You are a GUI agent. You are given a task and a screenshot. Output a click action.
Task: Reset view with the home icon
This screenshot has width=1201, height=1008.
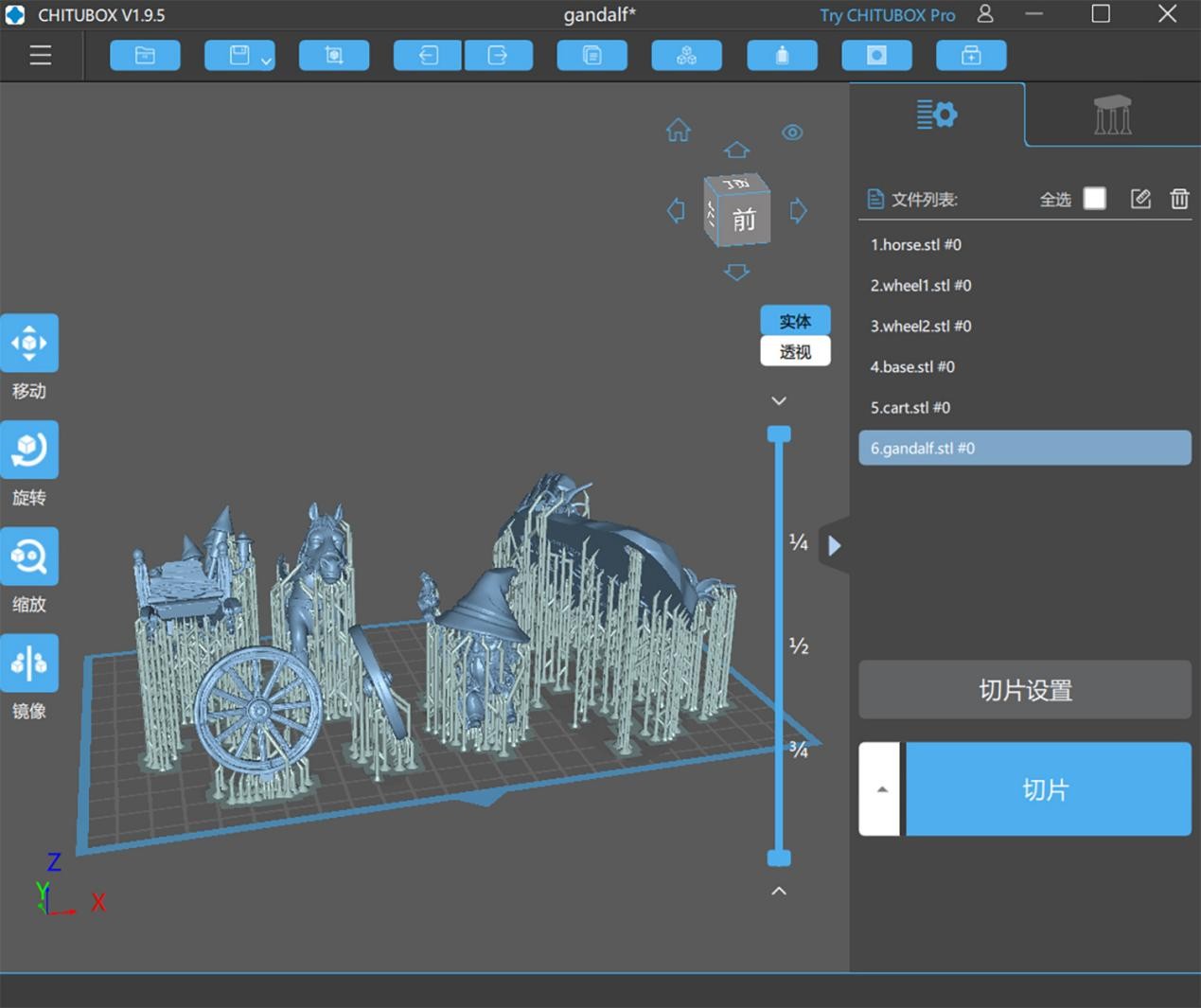679,131
